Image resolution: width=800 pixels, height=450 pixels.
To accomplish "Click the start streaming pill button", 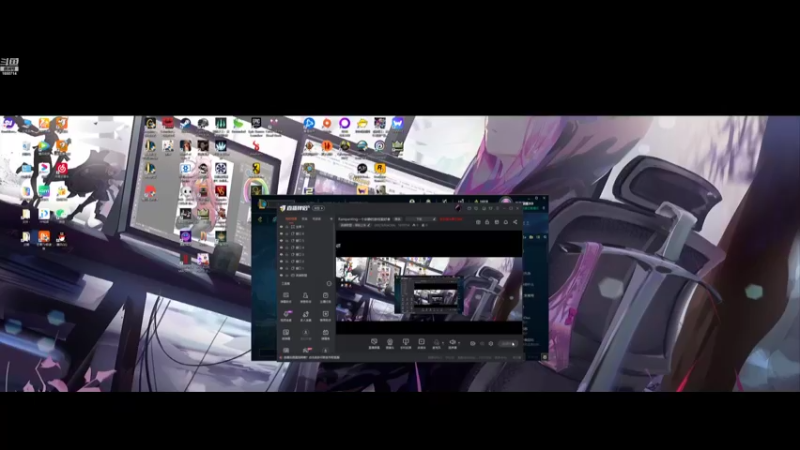I will pos(508,344).
